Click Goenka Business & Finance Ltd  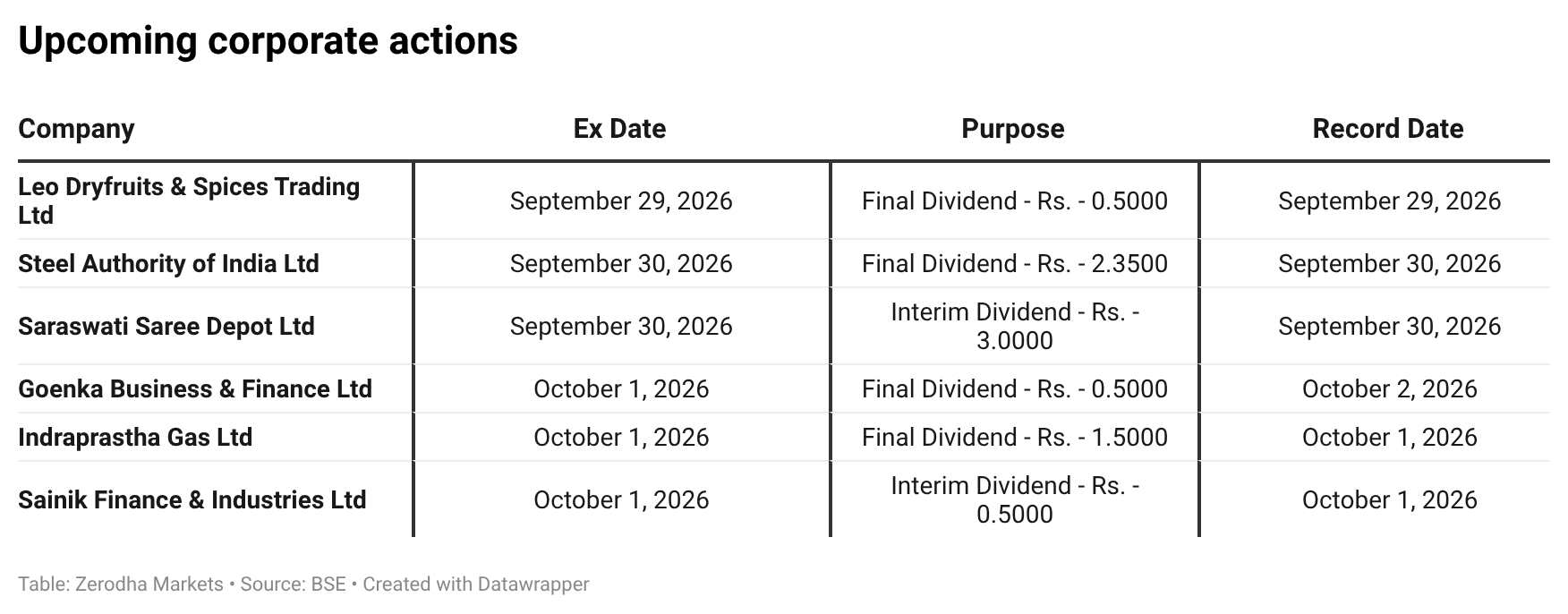[195, 388]
